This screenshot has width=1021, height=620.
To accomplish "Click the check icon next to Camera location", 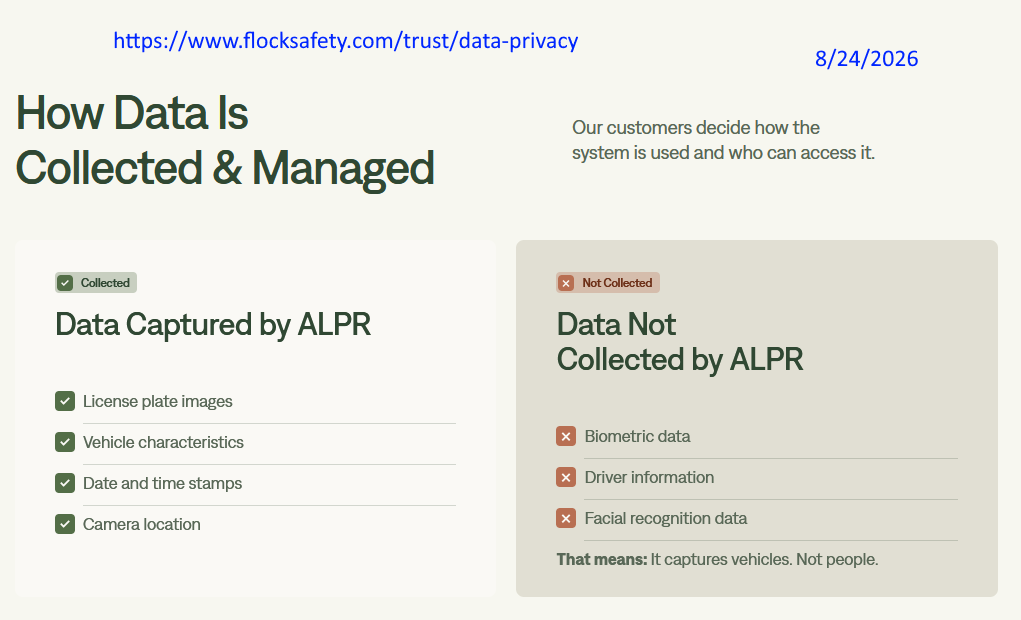I will point(65,524).
